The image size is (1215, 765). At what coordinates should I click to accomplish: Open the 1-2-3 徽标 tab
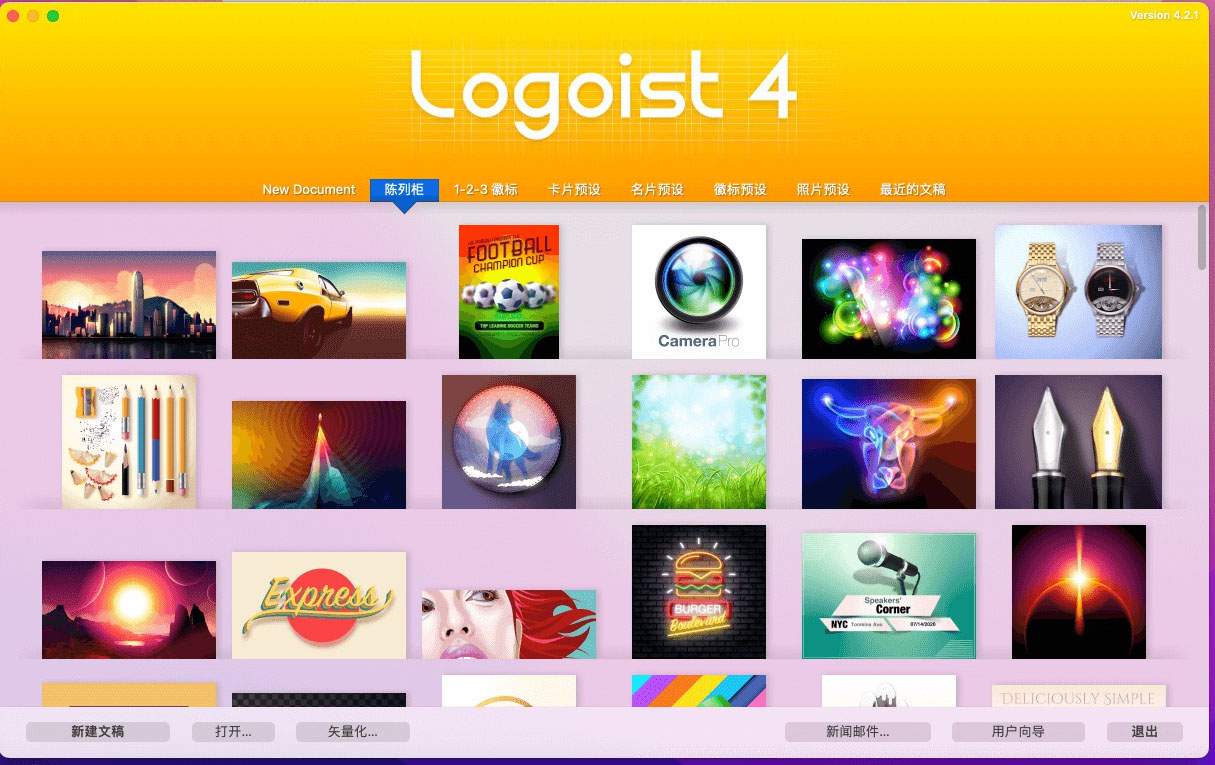tap(485, 189)
